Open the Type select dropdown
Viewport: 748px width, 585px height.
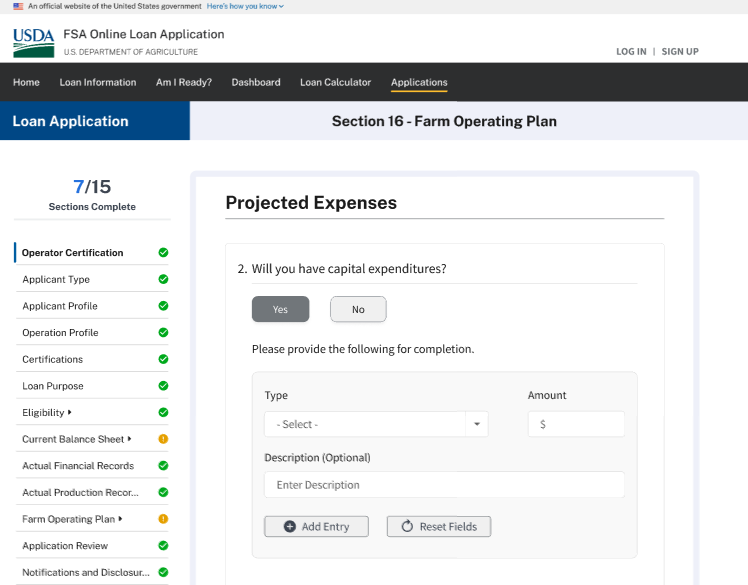pos(376,424)
